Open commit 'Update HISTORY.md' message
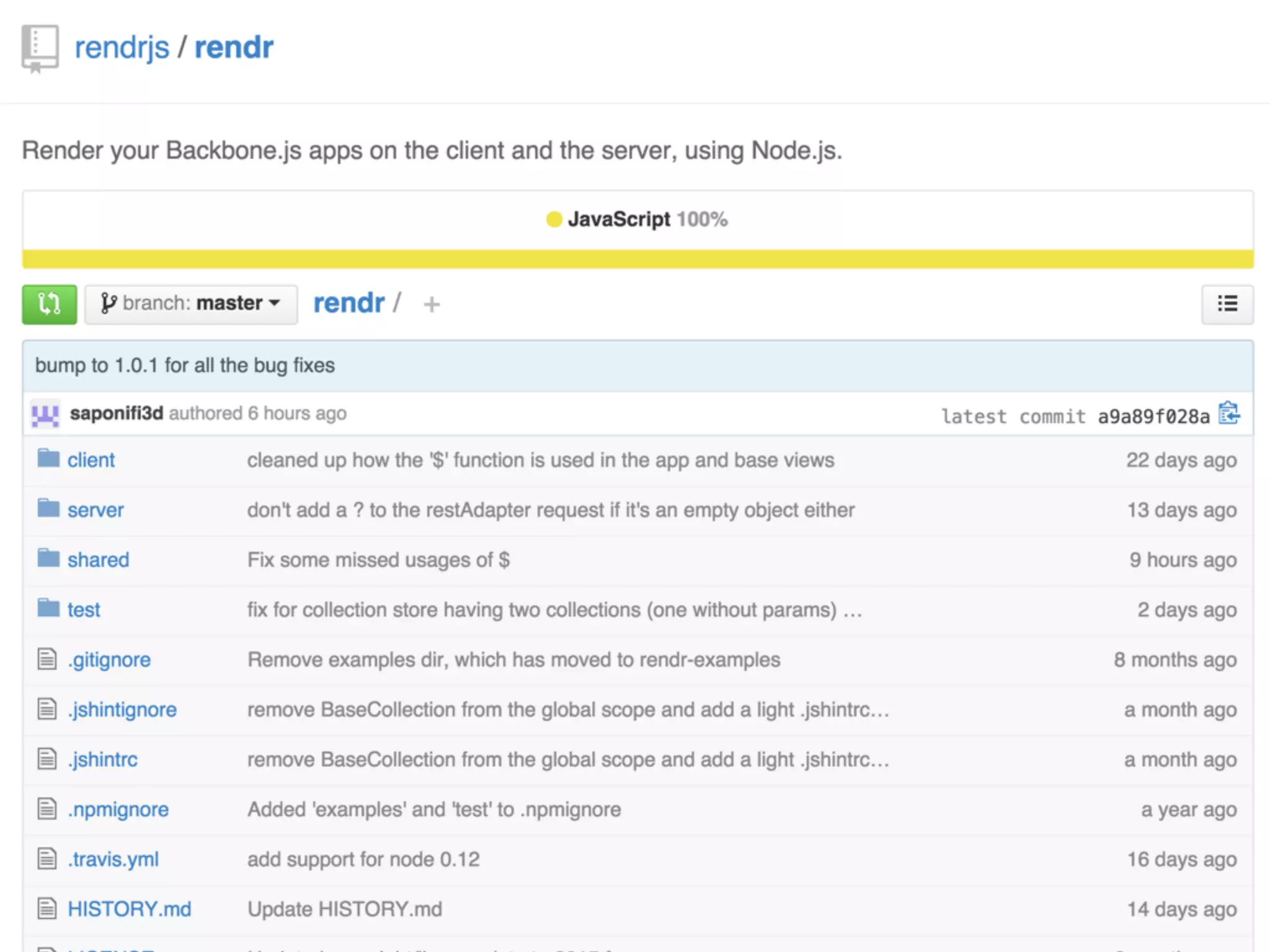This screenshot has height=952, width=1270. tap(345, 909)
